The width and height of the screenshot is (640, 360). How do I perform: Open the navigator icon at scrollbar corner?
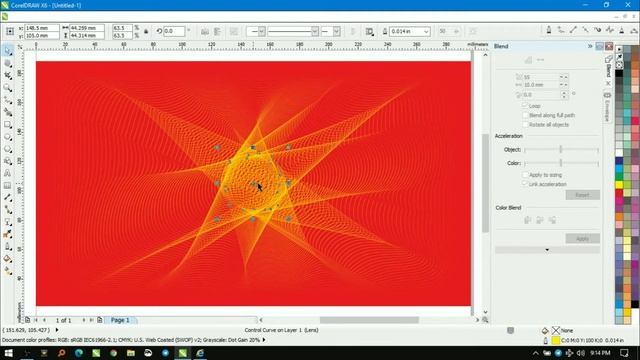click(485, 320)
